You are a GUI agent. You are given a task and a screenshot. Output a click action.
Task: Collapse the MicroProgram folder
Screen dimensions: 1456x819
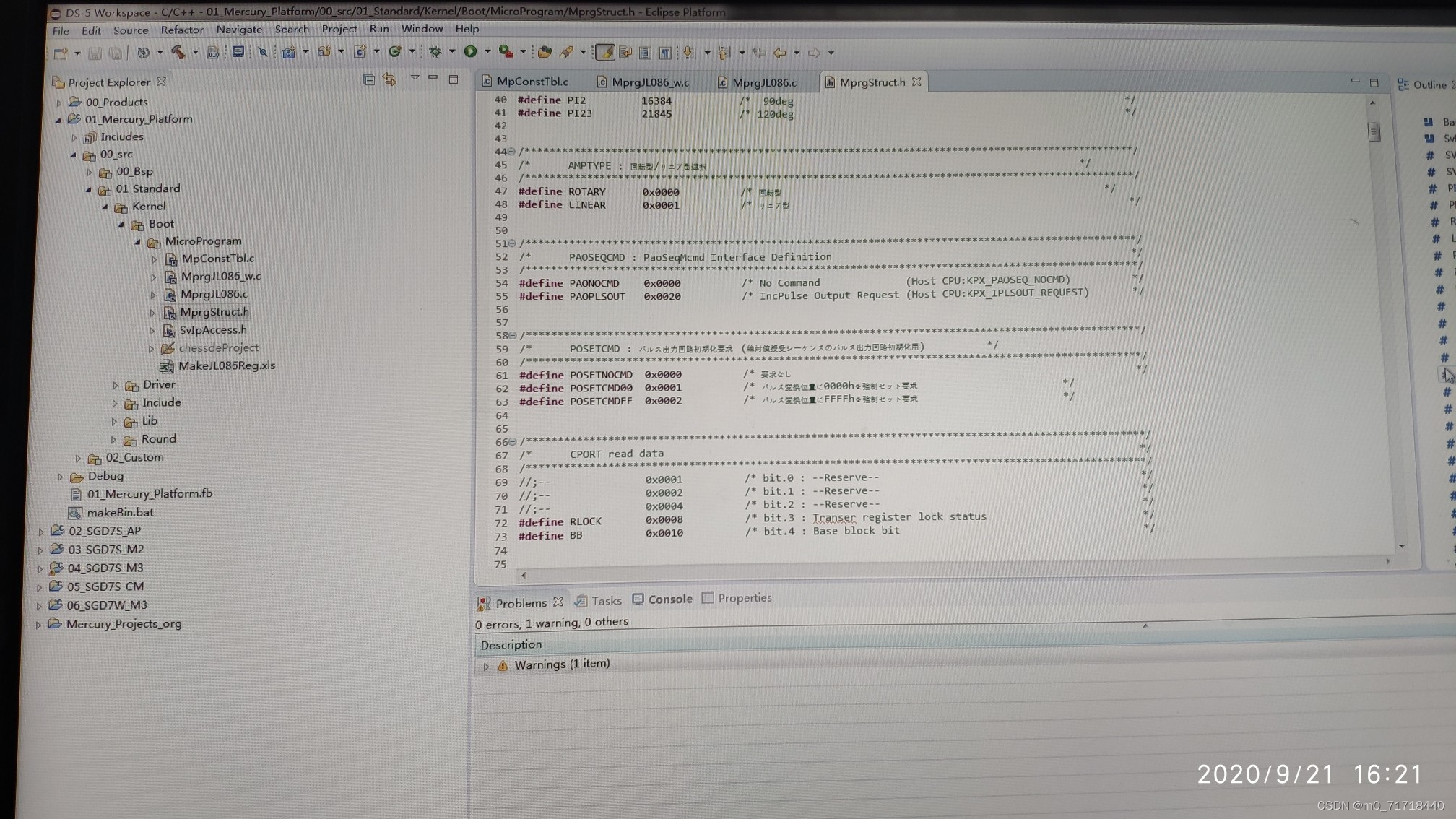coord(137,242)
